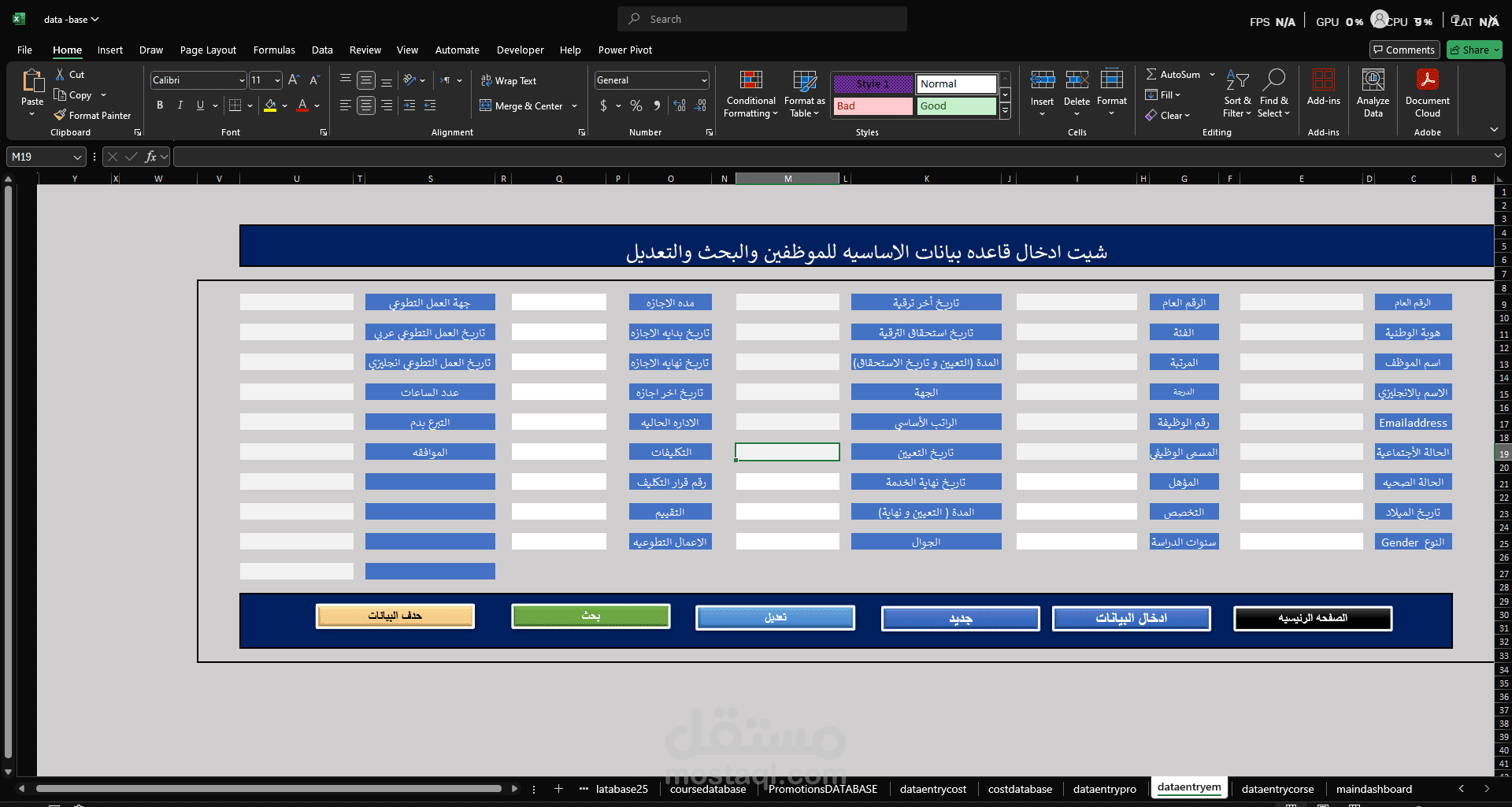This screenshot has height=807, width=1512.
Task: Click the Conditional Formatting icon
Action: (x=750, y=80)
